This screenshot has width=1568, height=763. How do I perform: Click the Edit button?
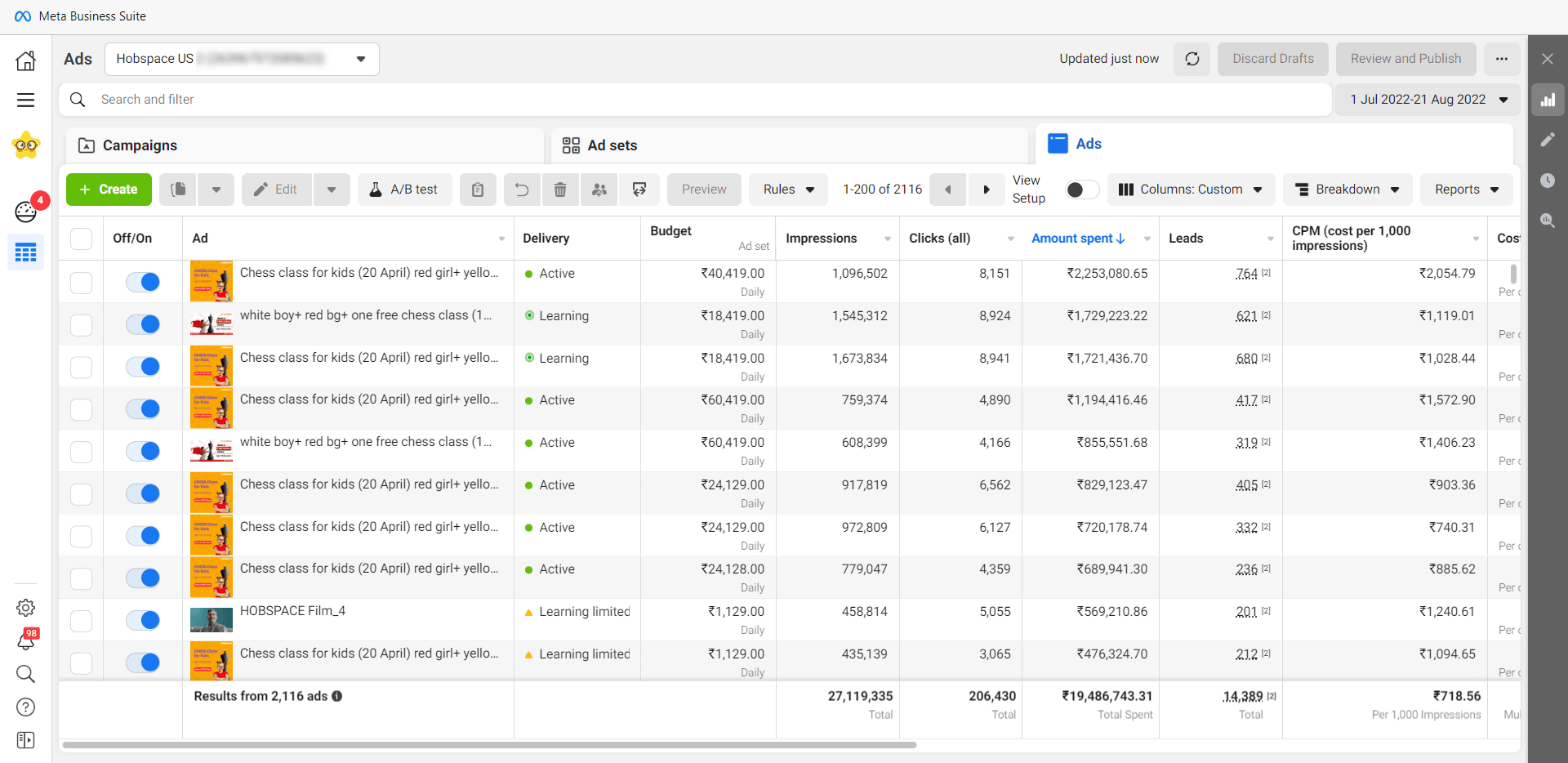click(277, 190)
